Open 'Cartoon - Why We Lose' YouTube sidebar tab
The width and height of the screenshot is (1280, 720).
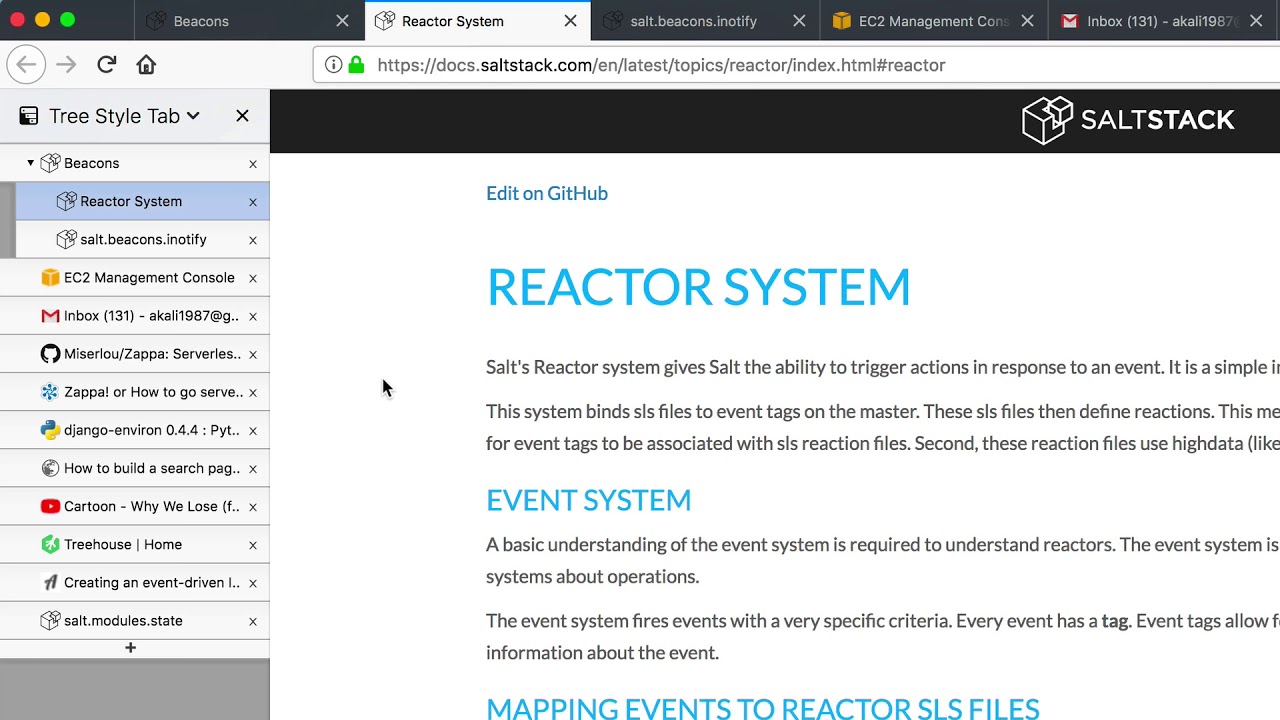tap(135, 506)
